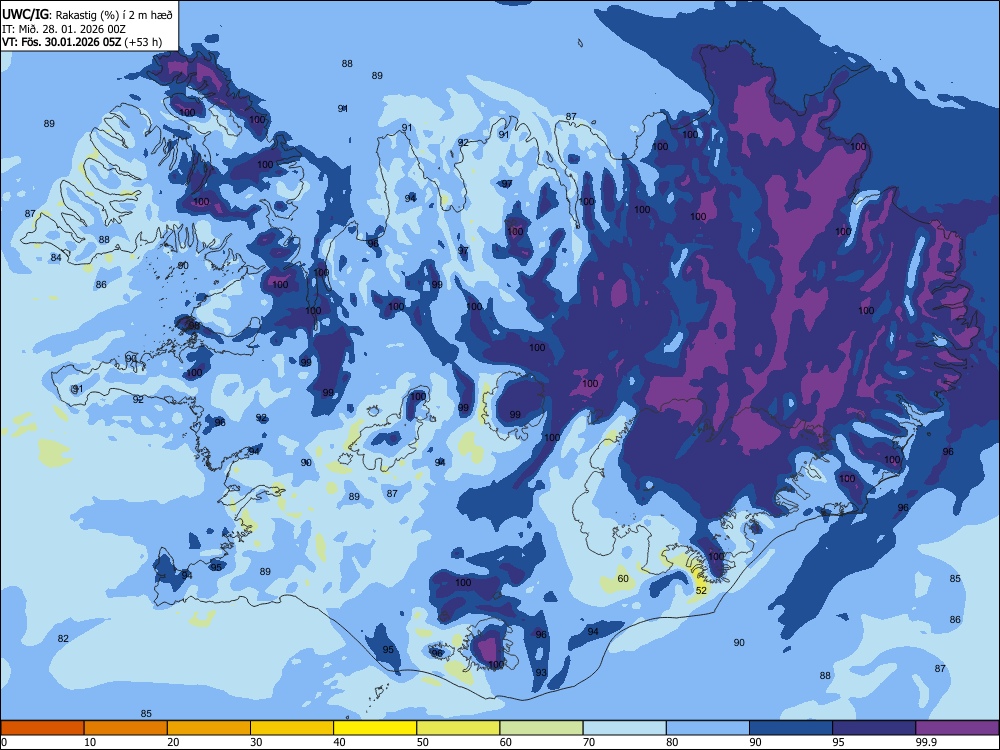Click the 0–10 dark orange legend swatch
The image size is (1000, 750).
pos(43,728)
